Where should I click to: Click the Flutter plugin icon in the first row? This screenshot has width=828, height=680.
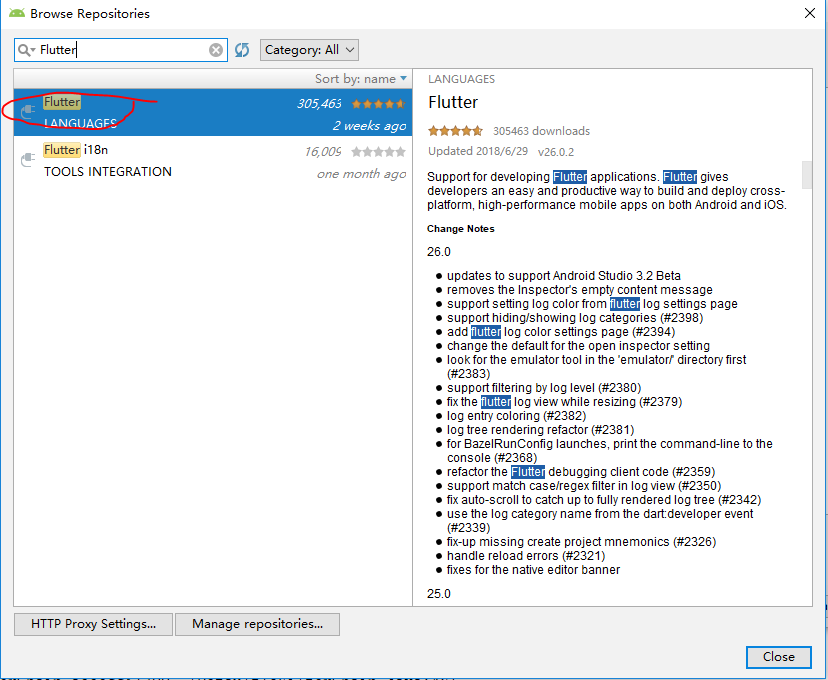point(27,112)
